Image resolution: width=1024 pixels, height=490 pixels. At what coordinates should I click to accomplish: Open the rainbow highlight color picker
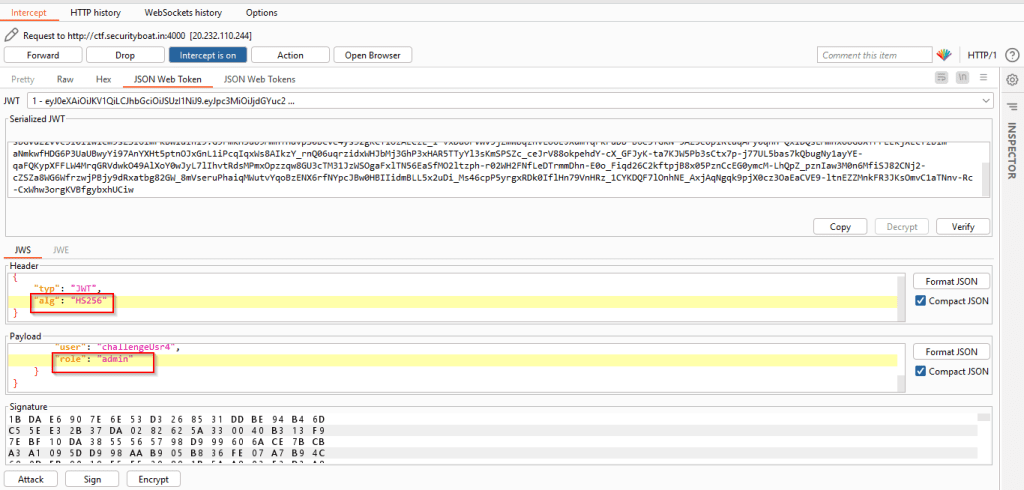coord(944,56)
